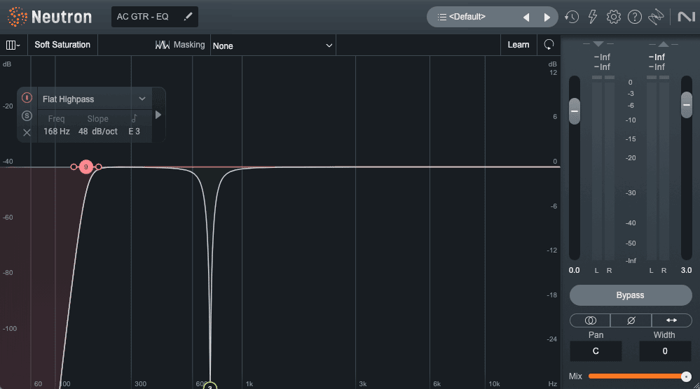700x389 pixels.
Task: Open the Flat Highpass filter type dropdown
Action: coord(94,99)
